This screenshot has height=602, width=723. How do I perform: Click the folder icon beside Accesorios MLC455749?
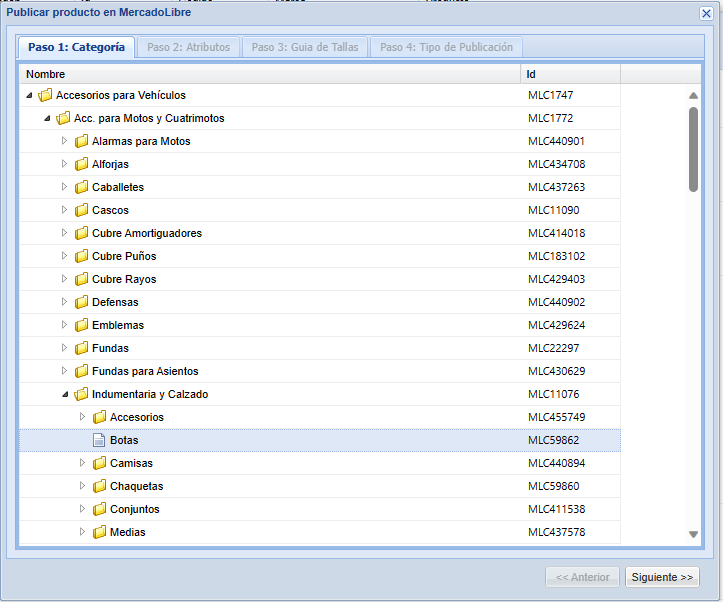click(x=99, y=417)
